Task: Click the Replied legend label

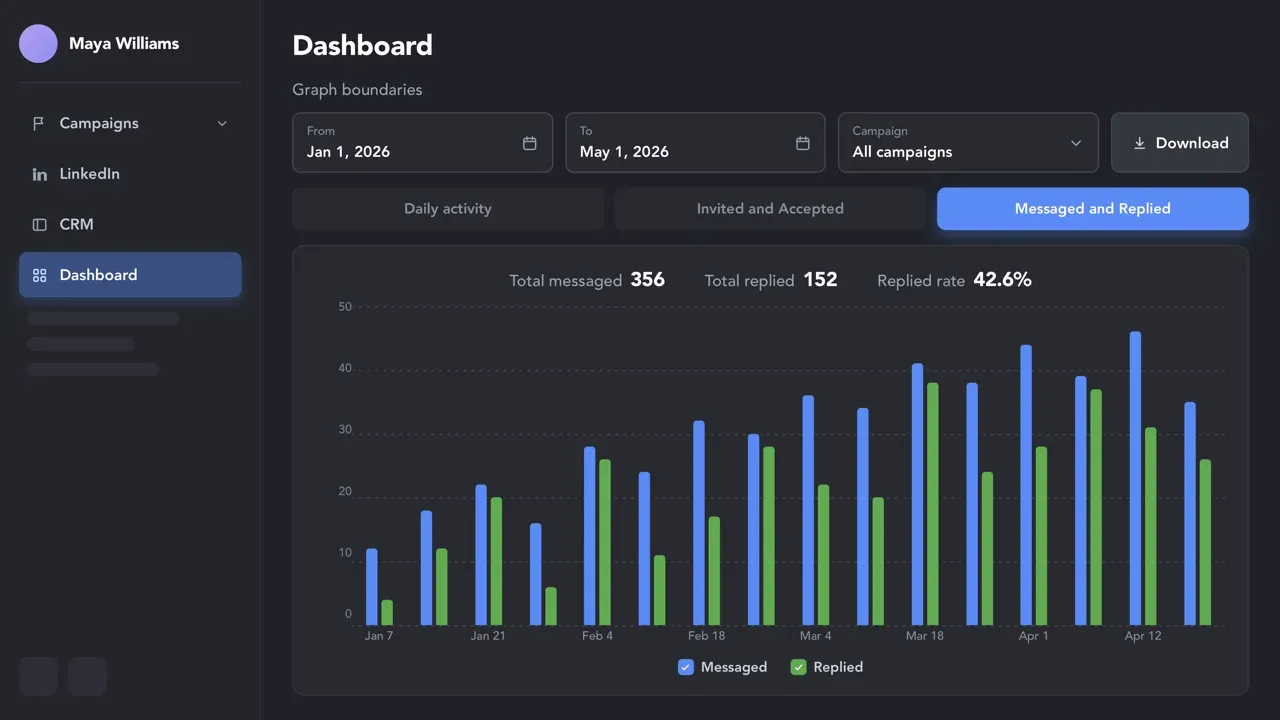Action: pos(838,667)
